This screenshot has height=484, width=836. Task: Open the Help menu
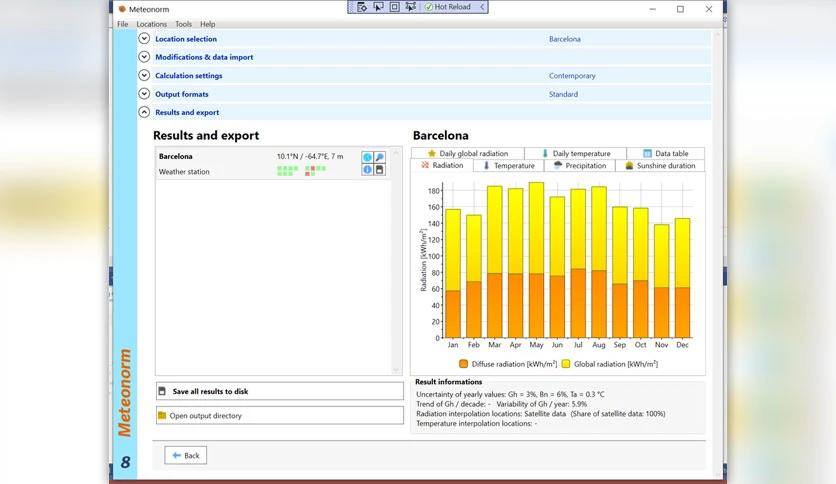207,24
